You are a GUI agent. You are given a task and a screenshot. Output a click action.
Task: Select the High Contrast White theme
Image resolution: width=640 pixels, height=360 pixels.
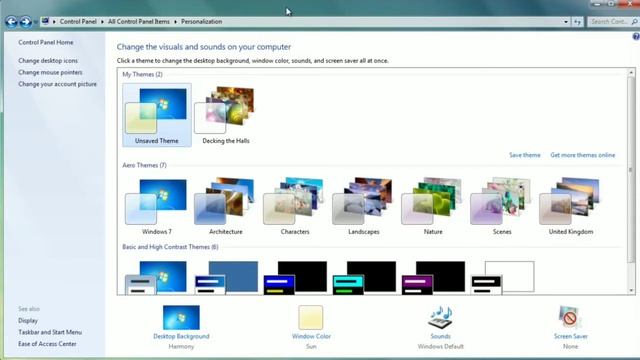pos(502,278)
